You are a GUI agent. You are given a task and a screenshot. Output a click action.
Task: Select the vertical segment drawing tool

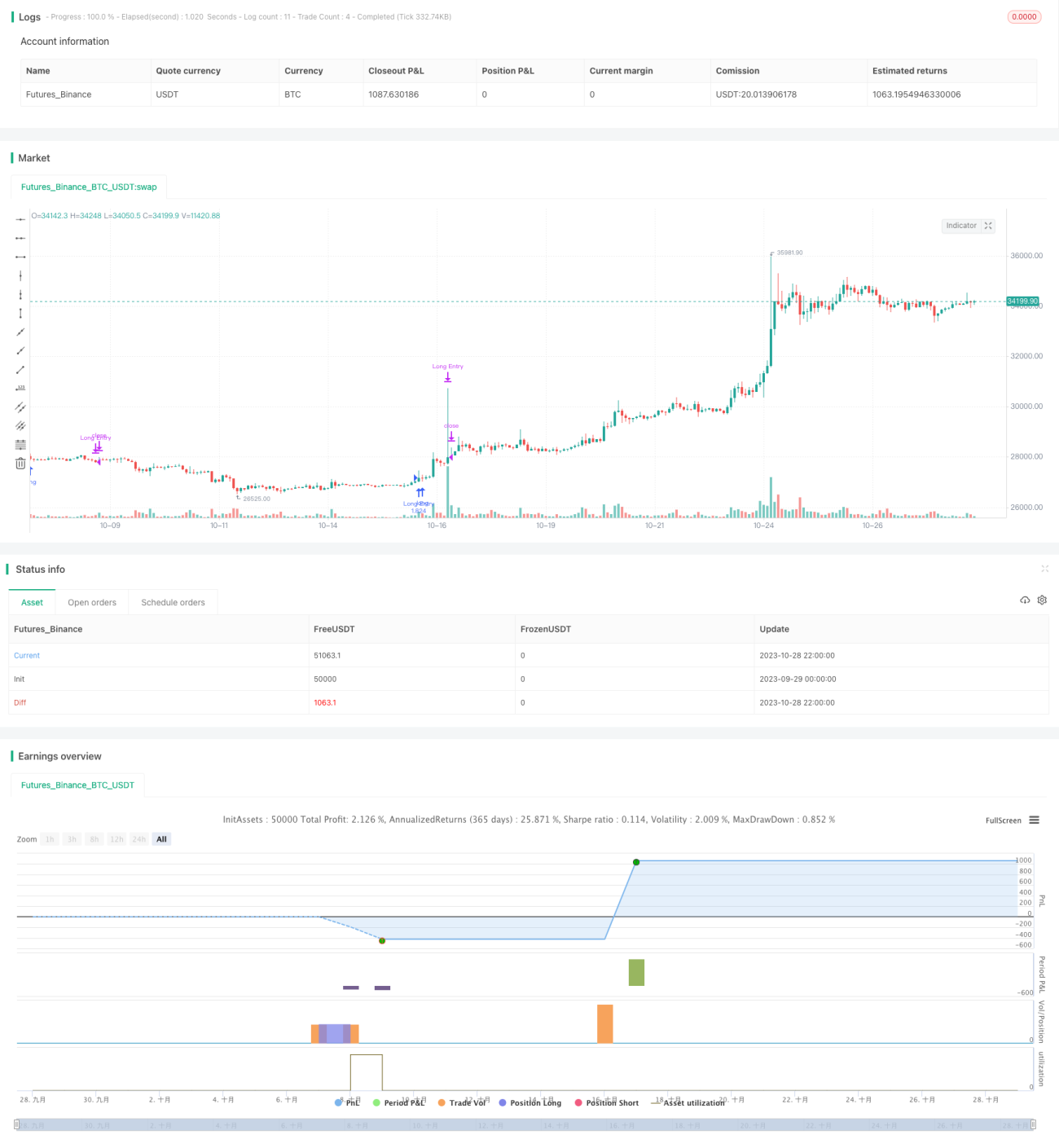(20, 313)
